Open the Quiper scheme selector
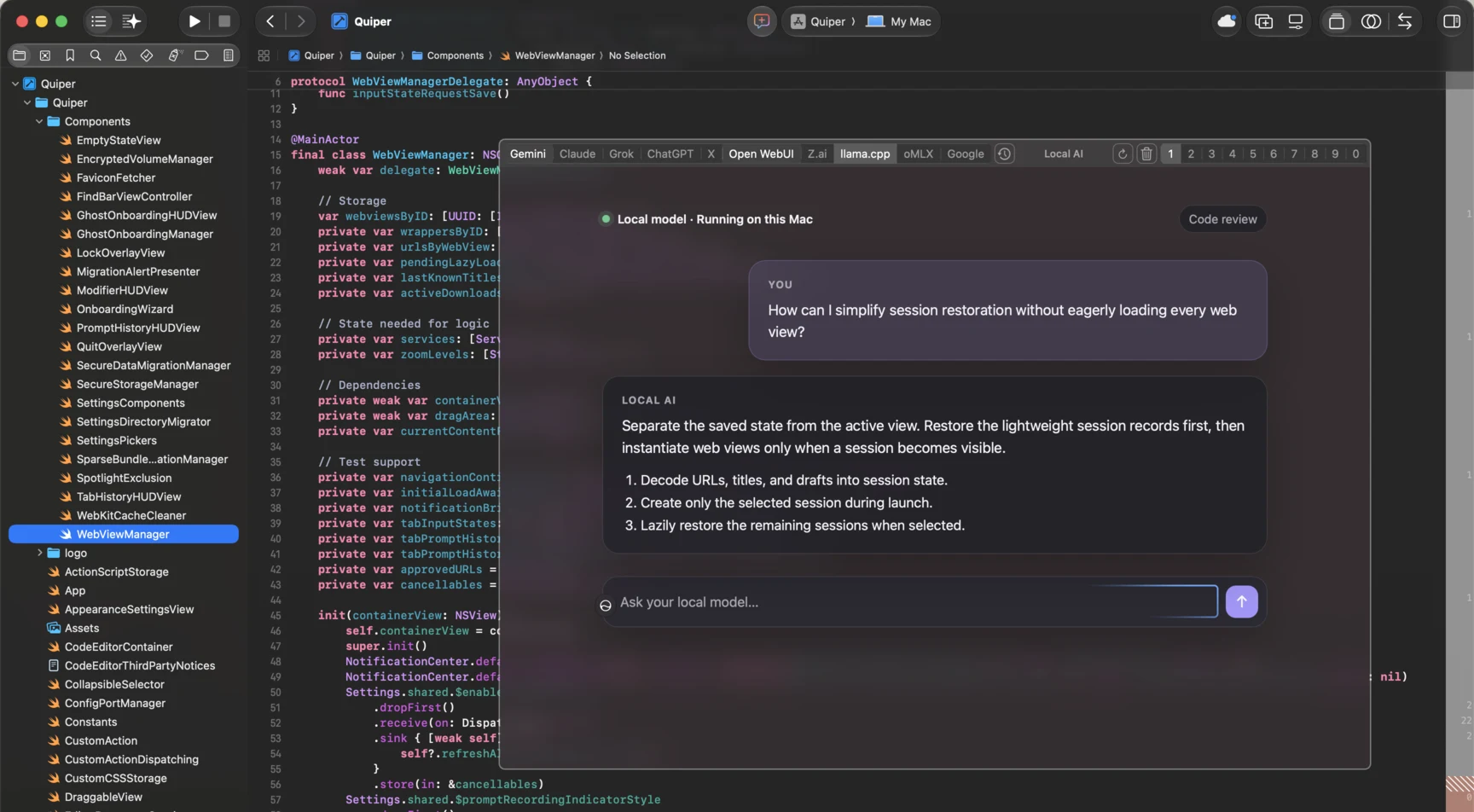1474x812 pixels. pos(818,21)
